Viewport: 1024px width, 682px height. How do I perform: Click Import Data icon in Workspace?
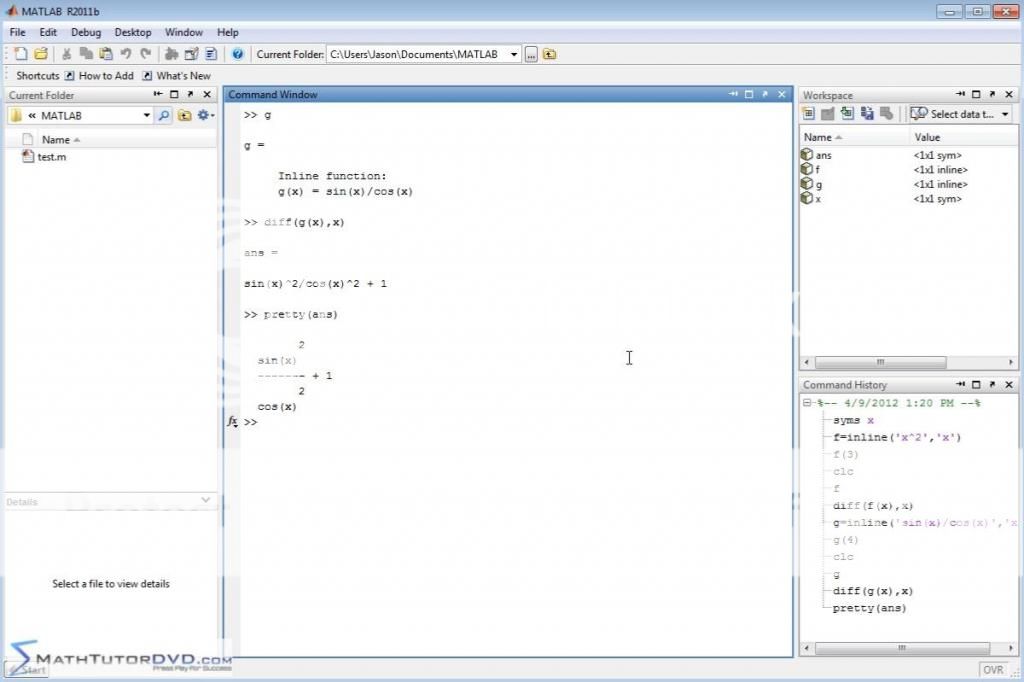tap(847, 114)
